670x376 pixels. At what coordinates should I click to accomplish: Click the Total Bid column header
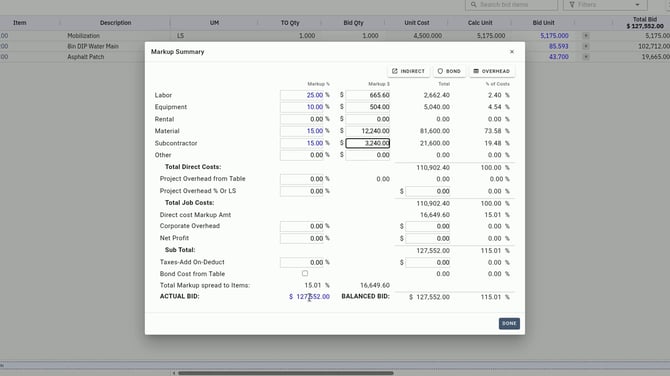(645, 23)
